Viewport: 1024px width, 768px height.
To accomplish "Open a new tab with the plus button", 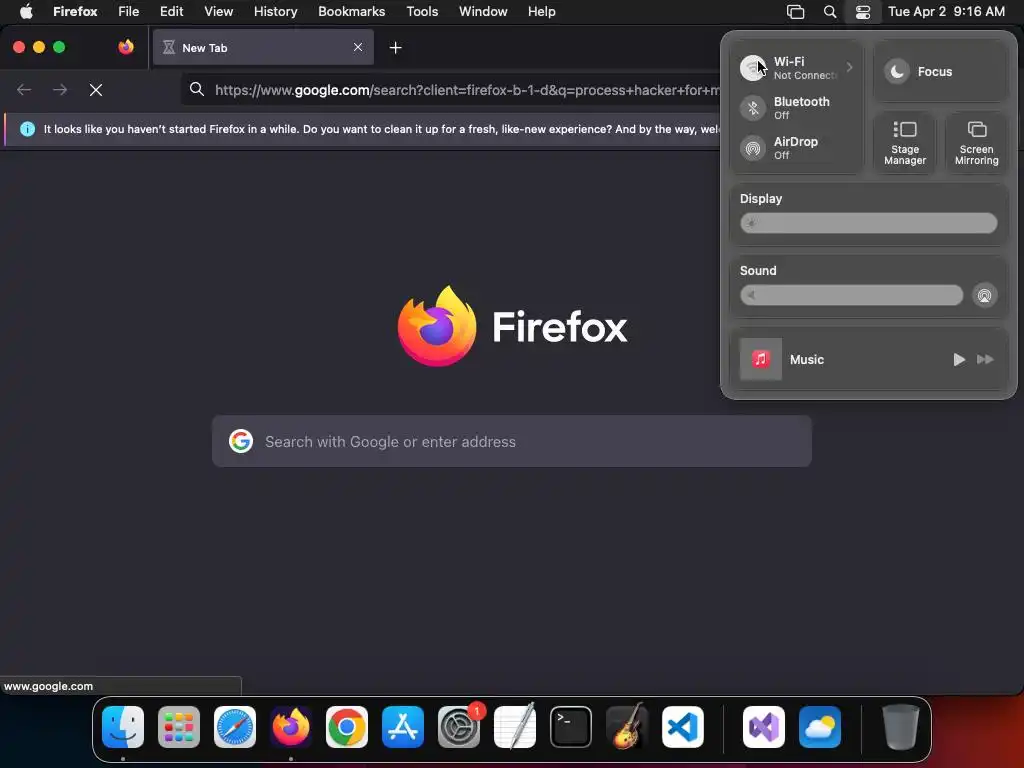I will click(x=395, y=48).
